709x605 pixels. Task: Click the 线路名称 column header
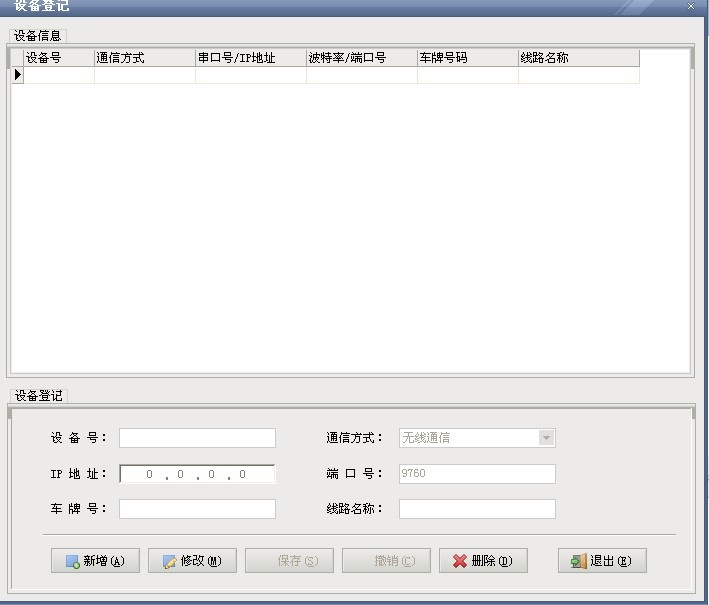[x=579, y=58]
